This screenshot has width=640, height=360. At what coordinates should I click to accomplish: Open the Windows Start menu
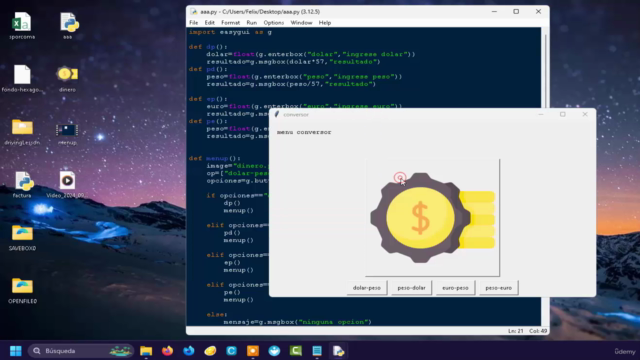click(16, 351)
